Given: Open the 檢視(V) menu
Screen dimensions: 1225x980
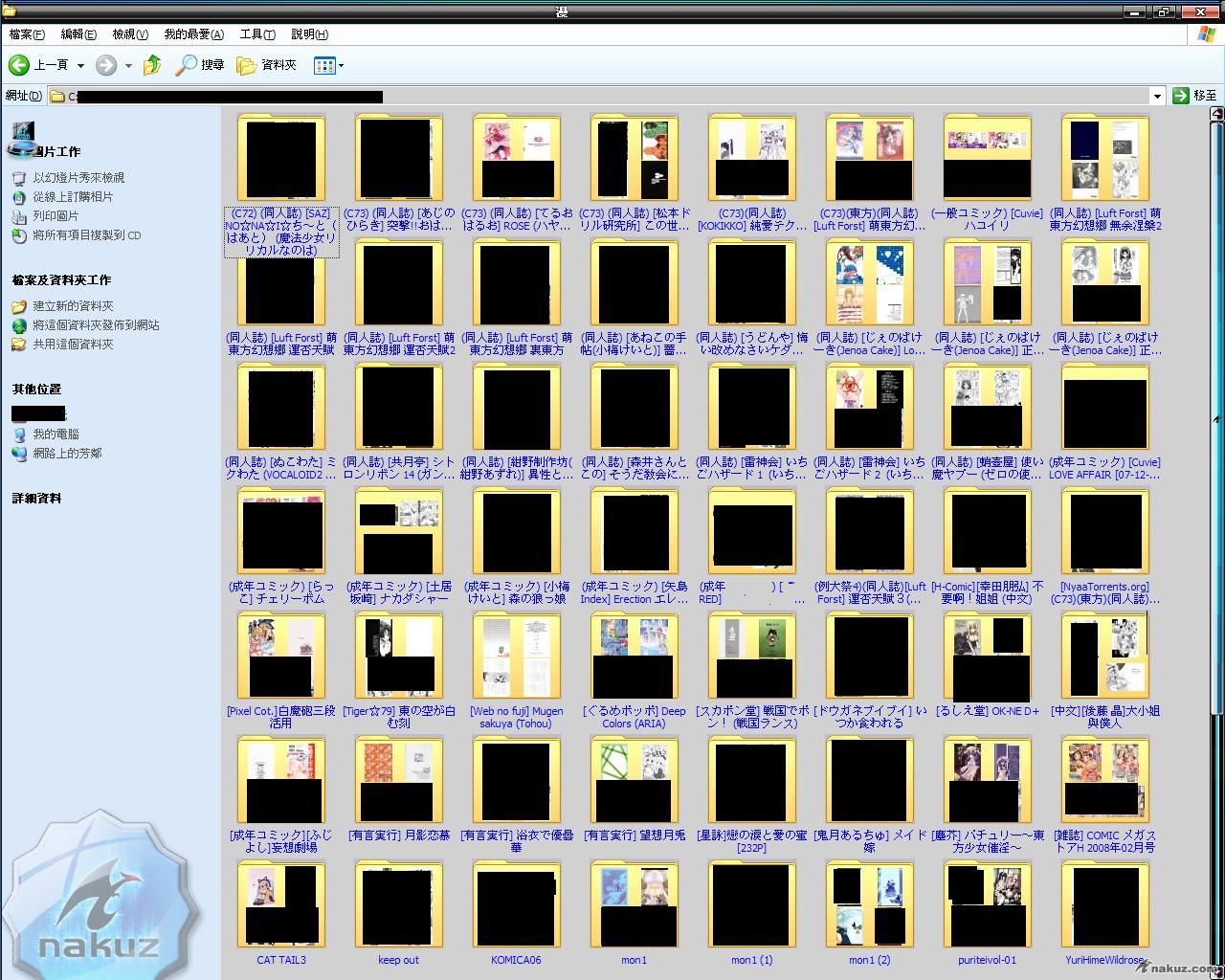Looking at the screenshot, I should point(130,34).
